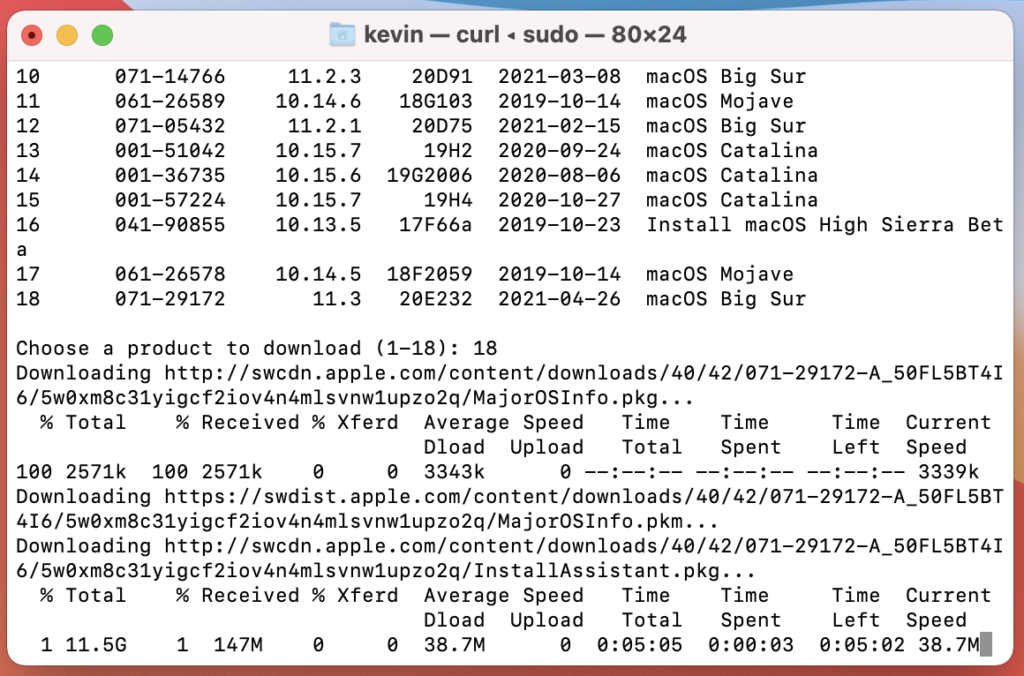Click the InstallAssistant.pkg URL ending
Viewport: 1024px width, 676px height.
615,571
